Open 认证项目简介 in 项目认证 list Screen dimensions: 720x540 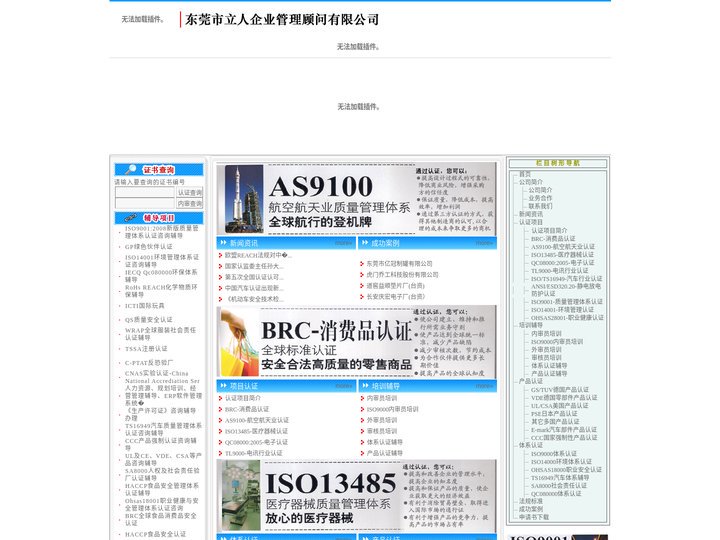coord(243,398)
